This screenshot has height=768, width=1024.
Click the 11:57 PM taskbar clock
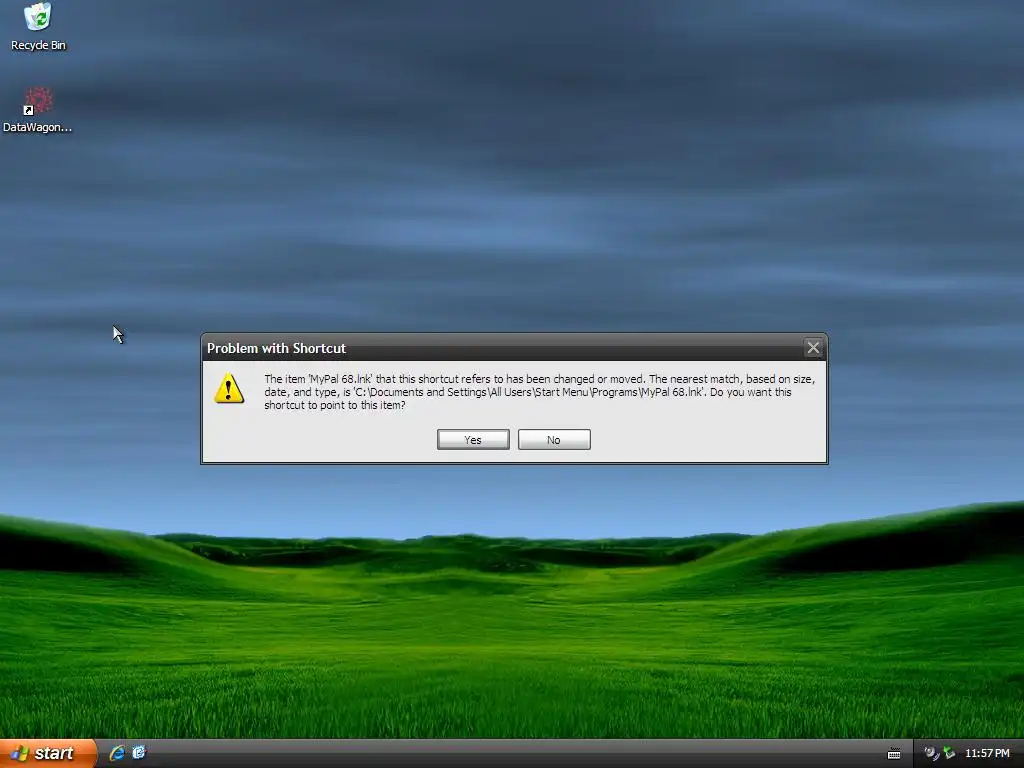point(987,753)
